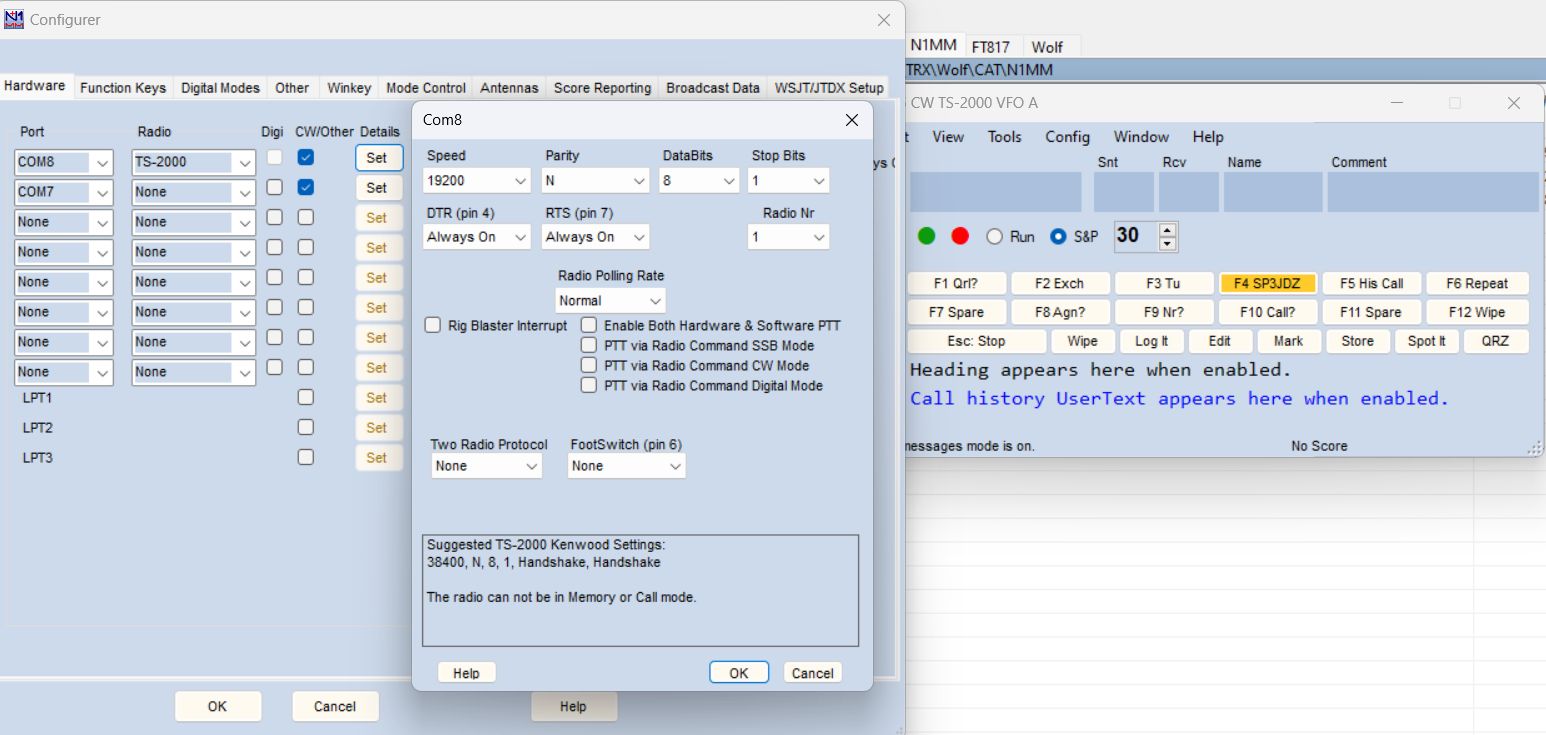Open the FootSwitch (pin 6) dropdown

click(x=626, y=466)
